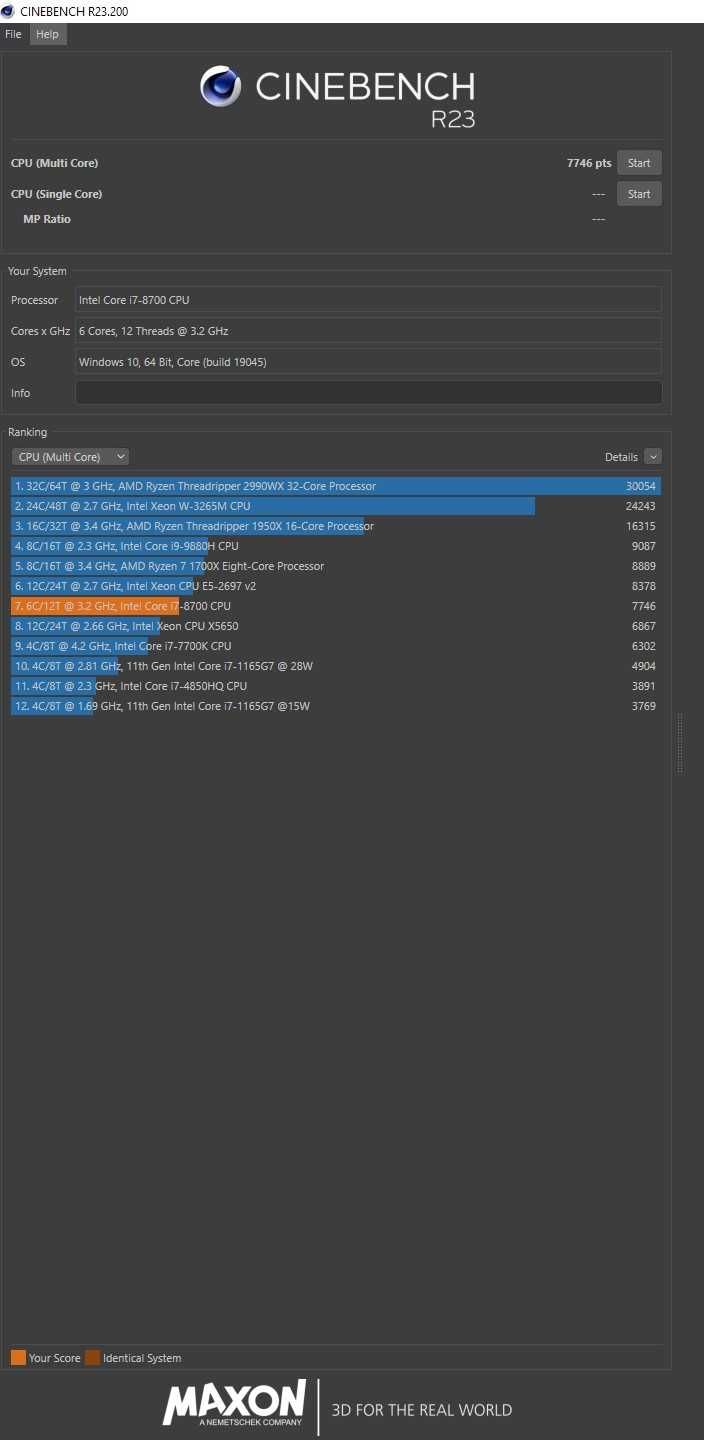The height and width of the screenshot is (1440, 704).
Task: Select the Xeon X5650 ranking row
Action: click(x=336, y=626)
